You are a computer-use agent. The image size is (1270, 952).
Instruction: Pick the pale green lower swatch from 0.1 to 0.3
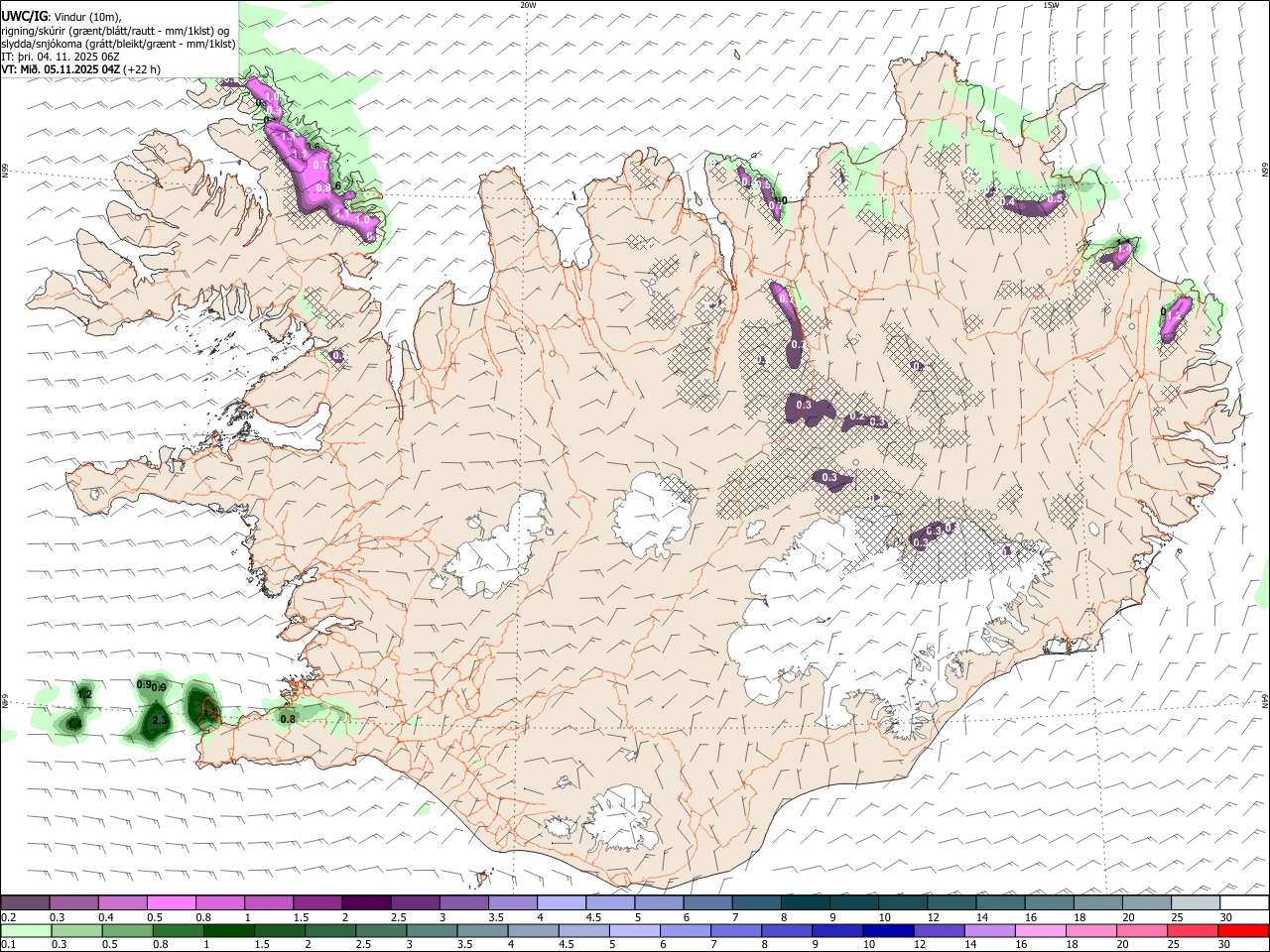click(27, 931)
